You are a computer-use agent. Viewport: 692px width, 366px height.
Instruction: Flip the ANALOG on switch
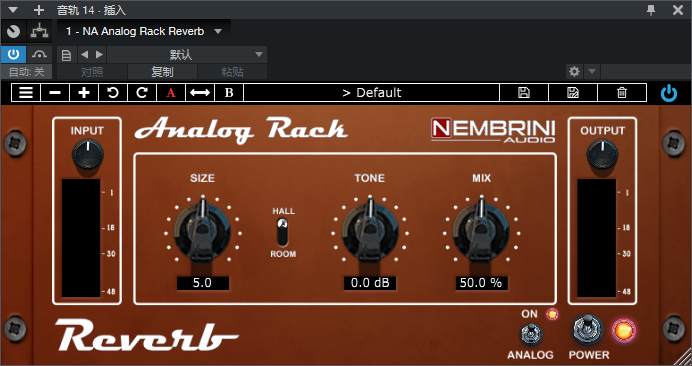pos(531,334)
